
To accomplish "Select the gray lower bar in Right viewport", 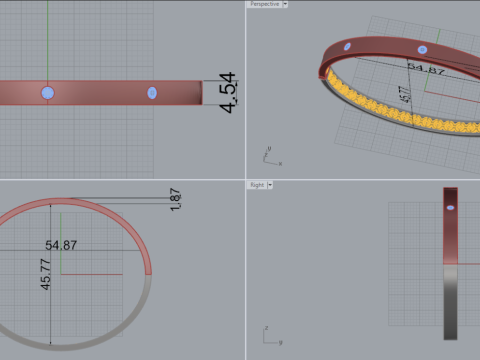I will pyautogui.click(x=450, y=302).
